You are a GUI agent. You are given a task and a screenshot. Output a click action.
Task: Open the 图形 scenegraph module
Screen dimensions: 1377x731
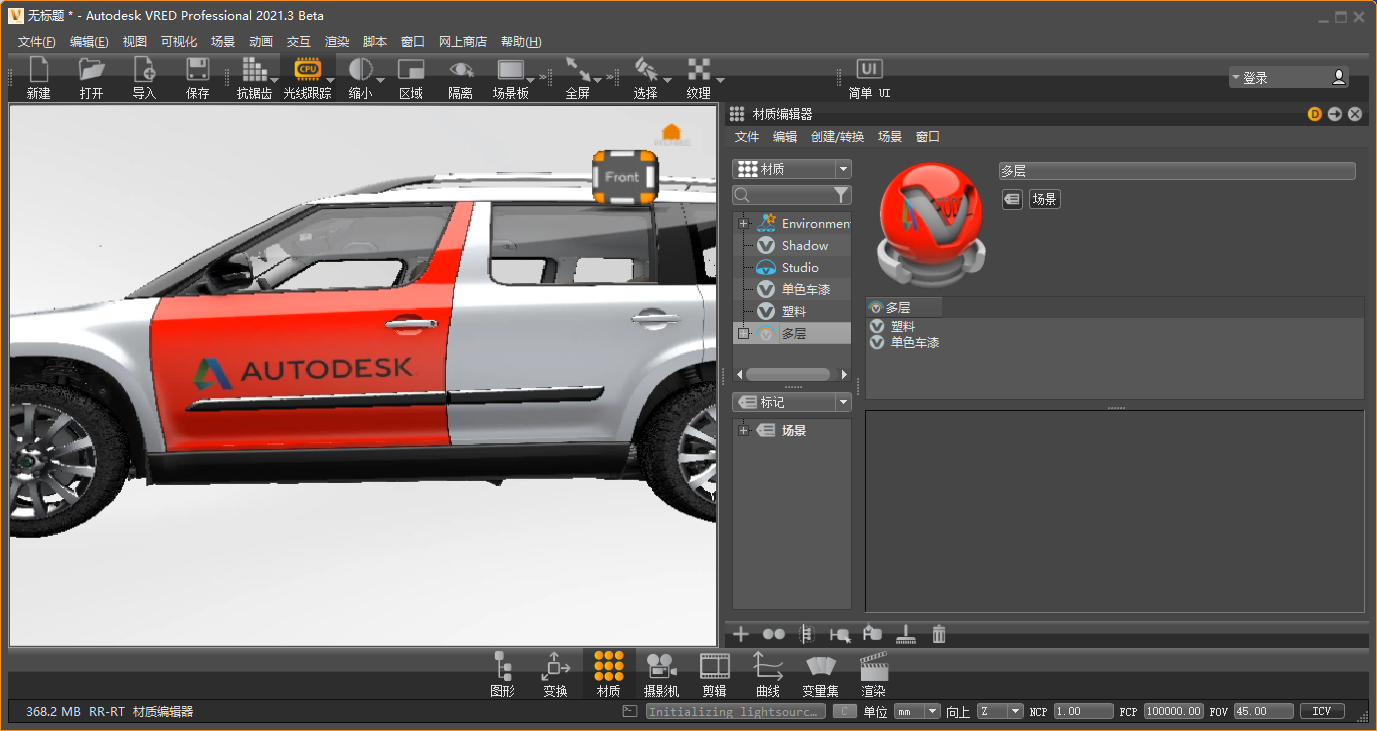[503, 674]
